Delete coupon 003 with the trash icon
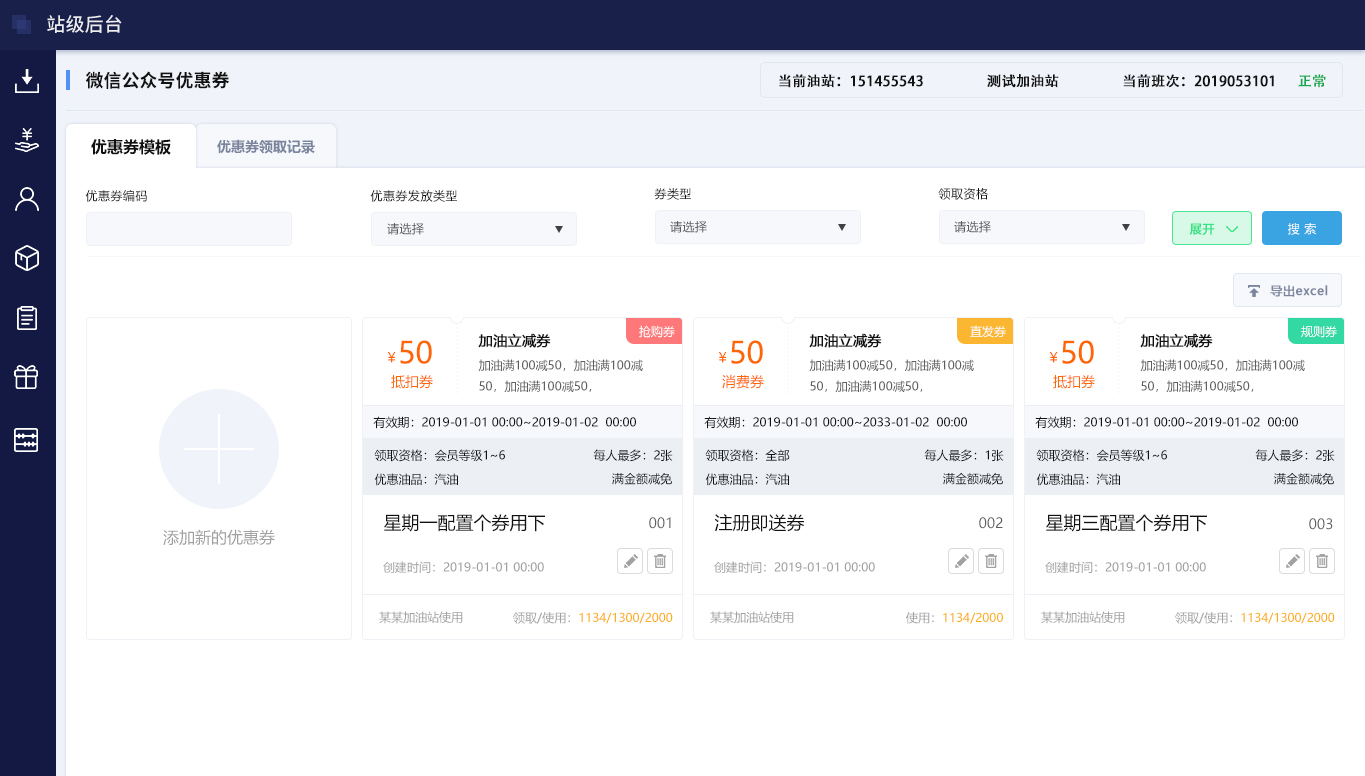The image size is (1365, 776). click(x=1322, y=561)
